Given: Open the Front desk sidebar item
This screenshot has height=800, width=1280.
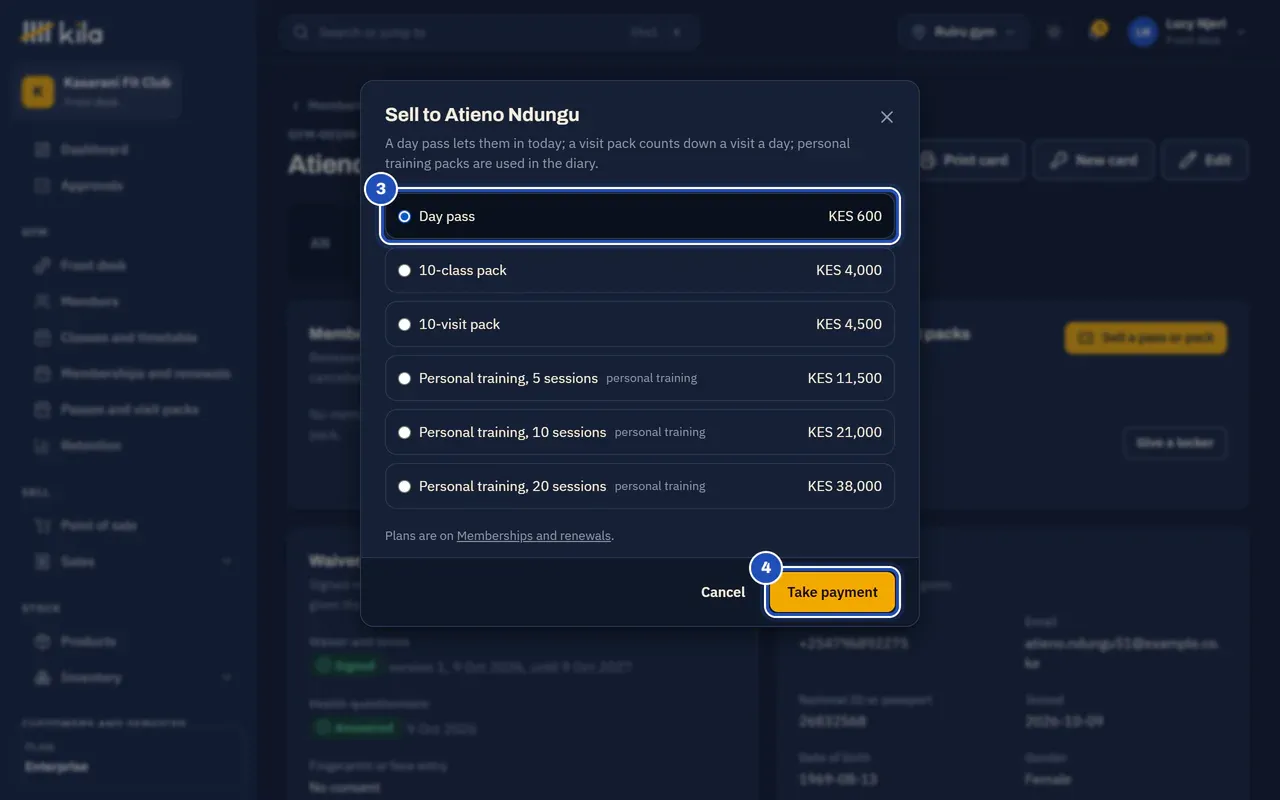Looking at the screenshot, I should (x=130, y=266).
